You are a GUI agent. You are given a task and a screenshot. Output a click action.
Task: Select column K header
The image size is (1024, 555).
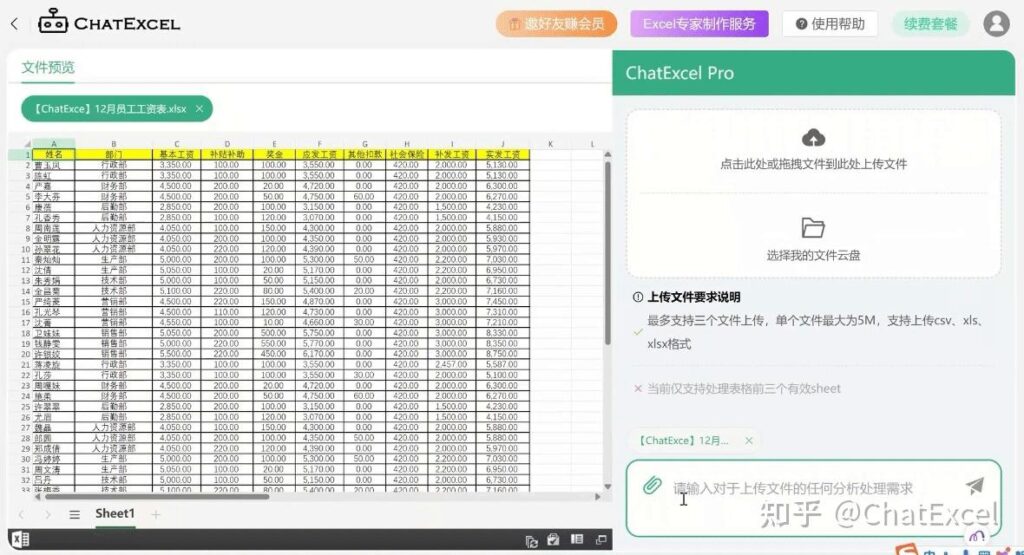click(x=550, y=144)
